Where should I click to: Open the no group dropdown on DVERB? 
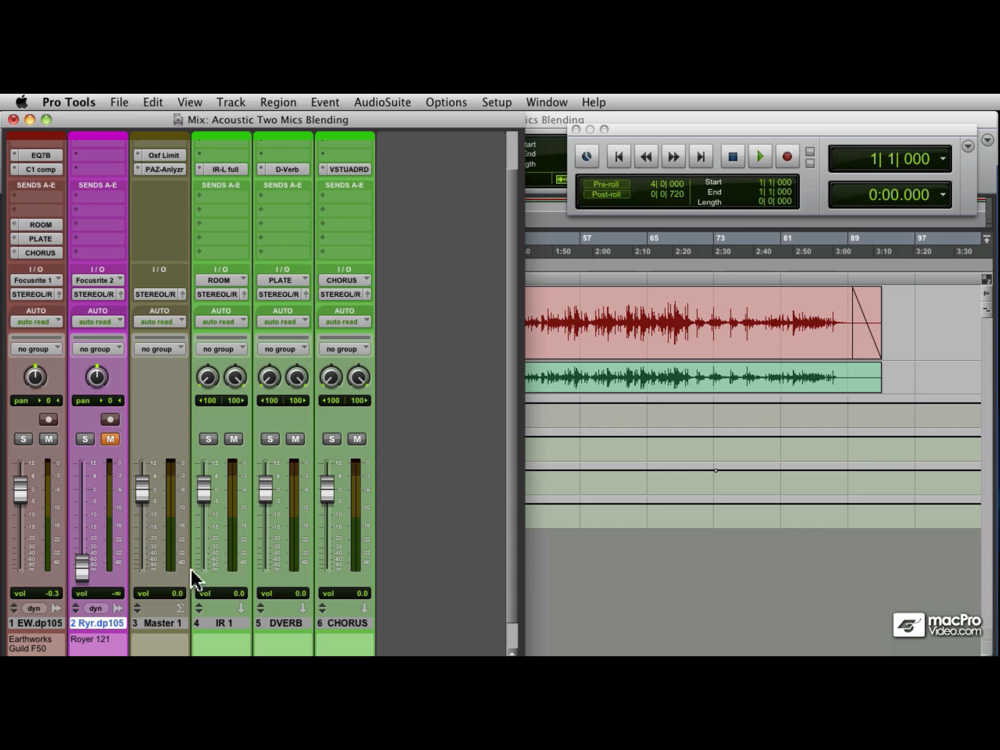click(282, 349)
